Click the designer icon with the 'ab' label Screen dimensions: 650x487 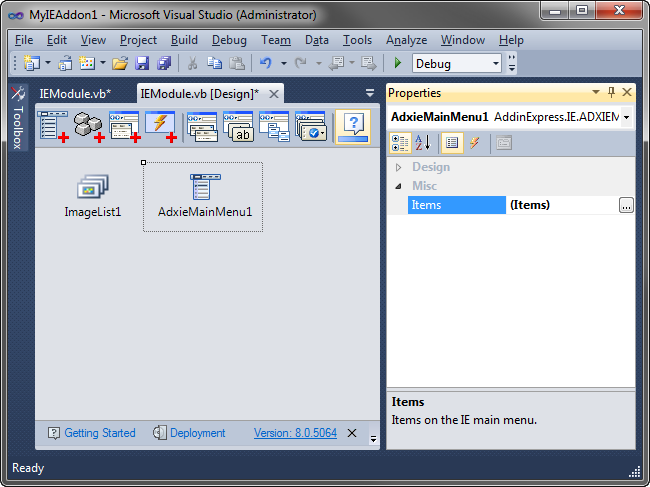pyautogui.click(x=238, y=126)
